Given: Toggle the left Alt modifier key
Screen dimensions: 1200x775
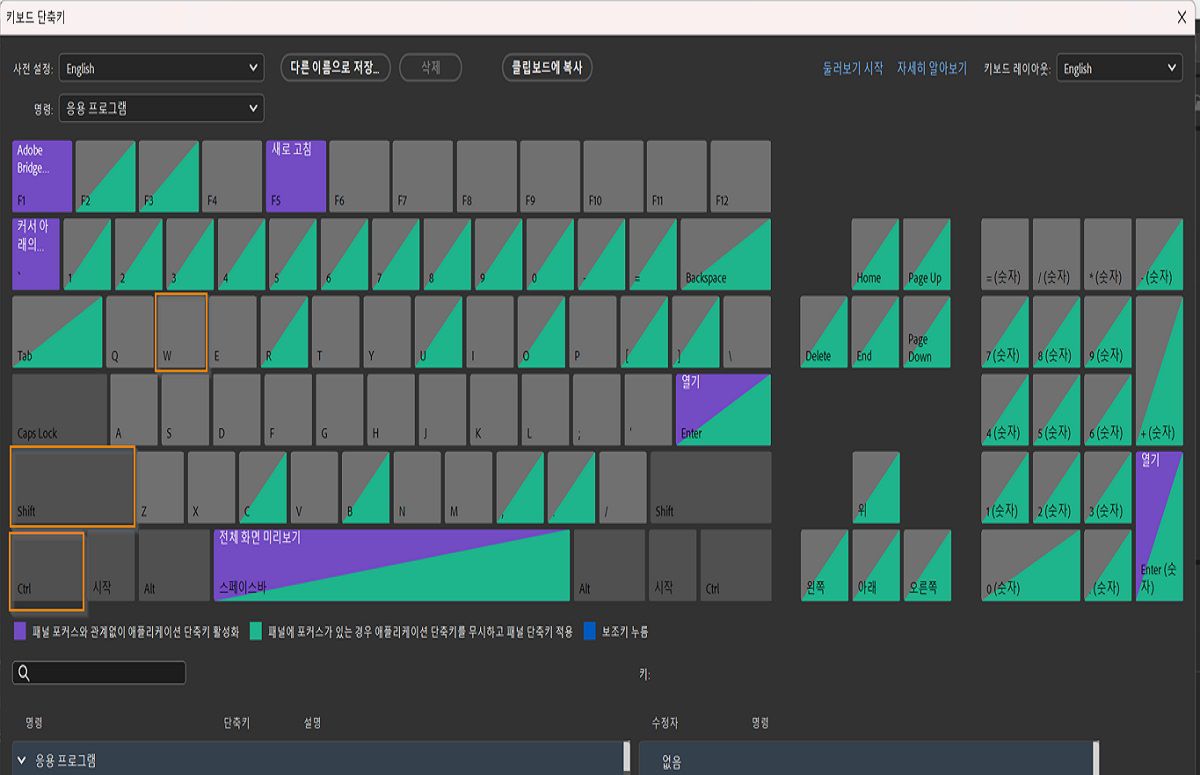Looking at the screenshot, I should [174, 566].
